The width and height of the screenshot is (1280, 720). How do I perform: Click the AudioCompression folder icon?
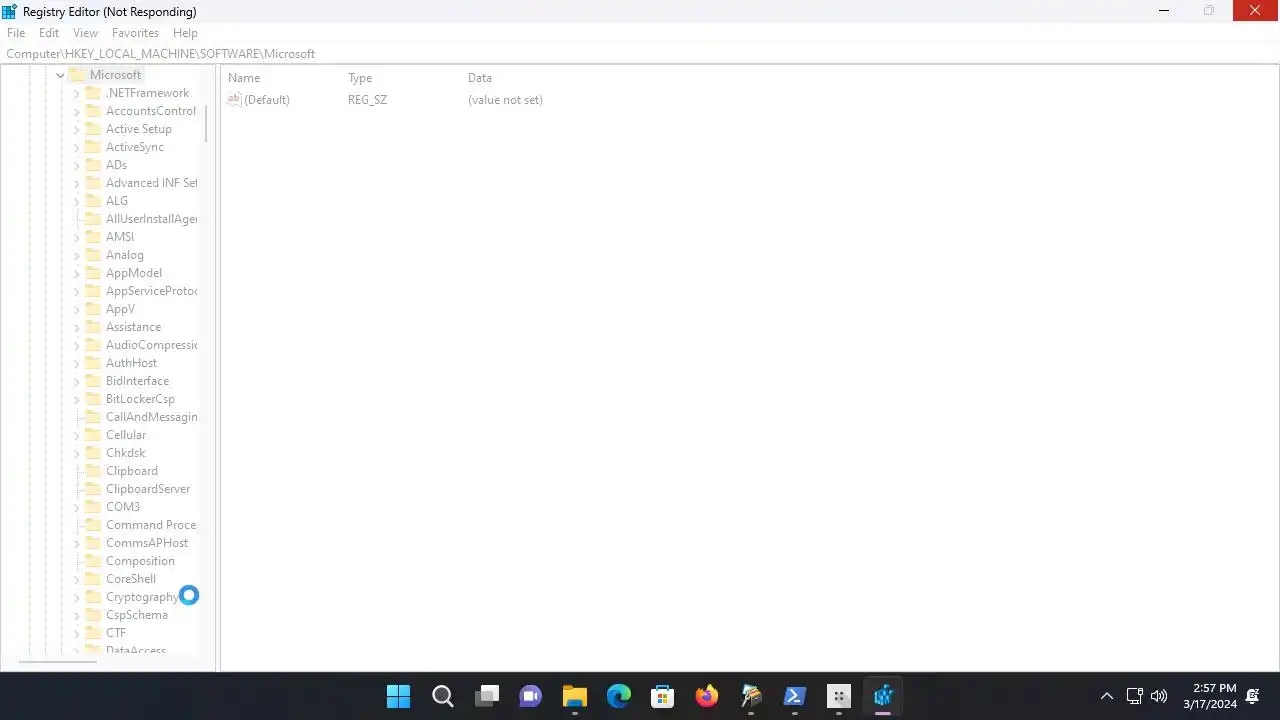(93, 345)
